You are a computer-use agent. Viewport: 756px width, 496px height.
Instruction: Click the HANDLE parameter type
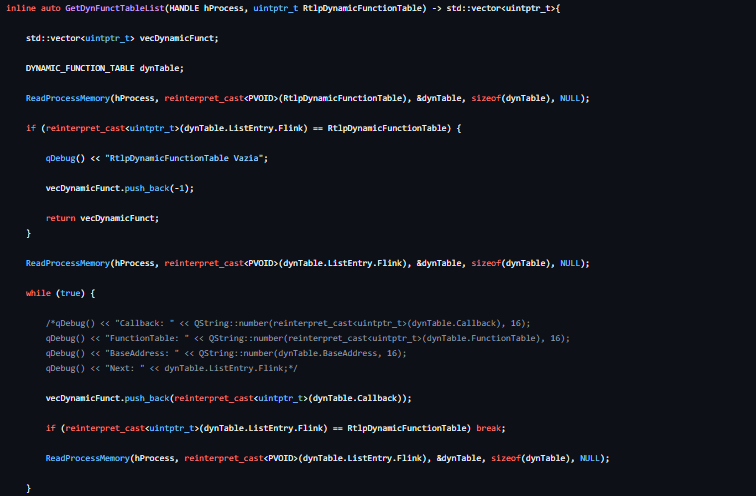pos(184,8)
